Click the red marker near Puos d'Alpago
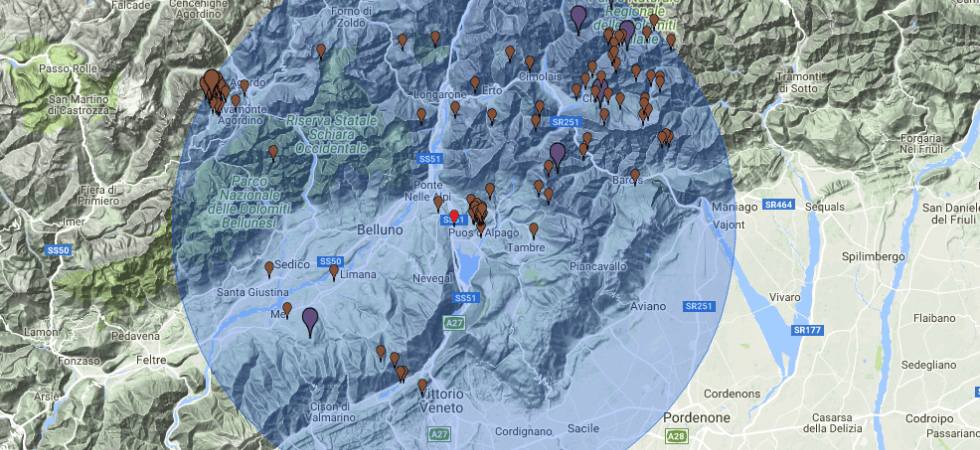980x450 pixels. (x=453, y=216)
